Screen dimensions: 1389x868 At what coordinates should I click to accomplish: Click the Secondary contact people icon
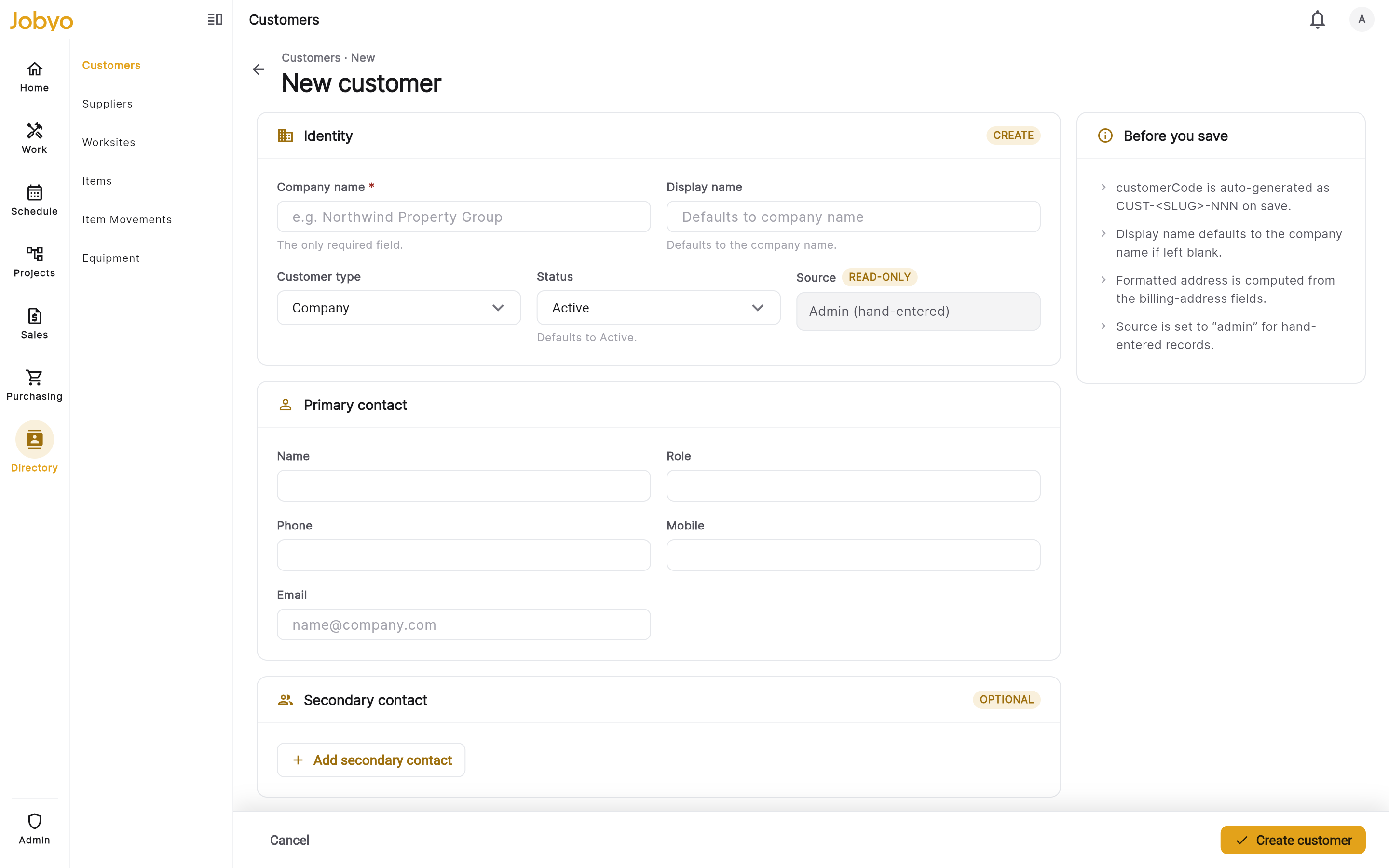[285, 700]
